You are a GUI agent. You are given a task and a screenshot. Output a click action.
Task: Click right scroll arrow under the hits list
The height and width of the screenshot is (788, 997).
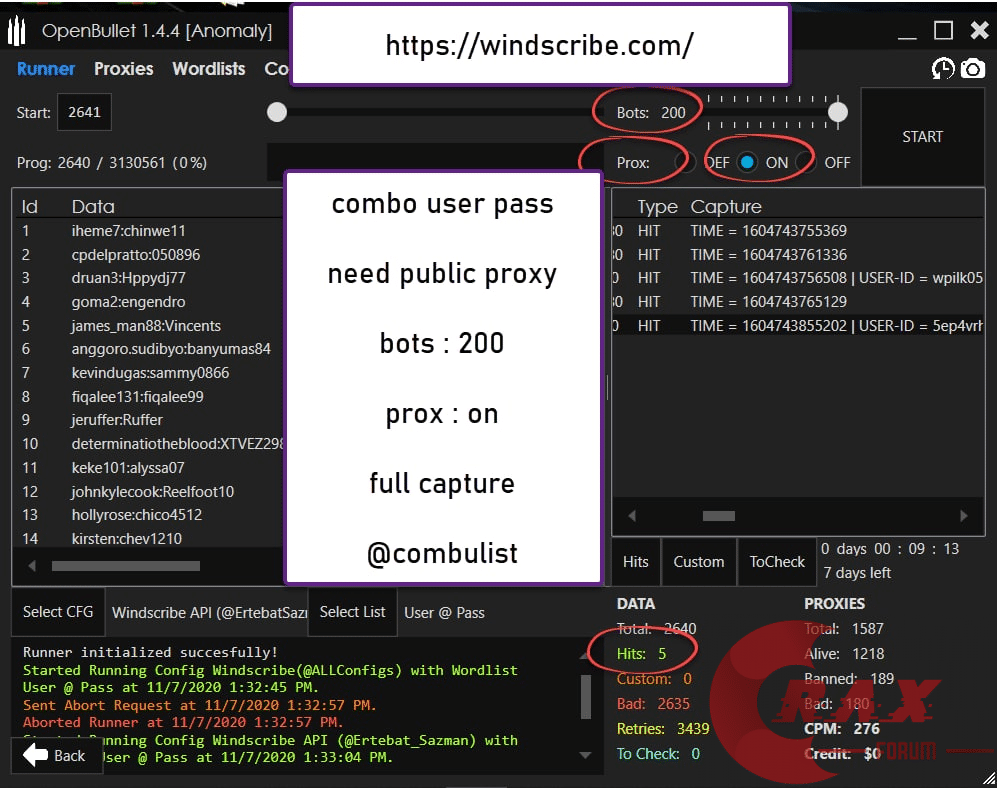coord(964,516)
